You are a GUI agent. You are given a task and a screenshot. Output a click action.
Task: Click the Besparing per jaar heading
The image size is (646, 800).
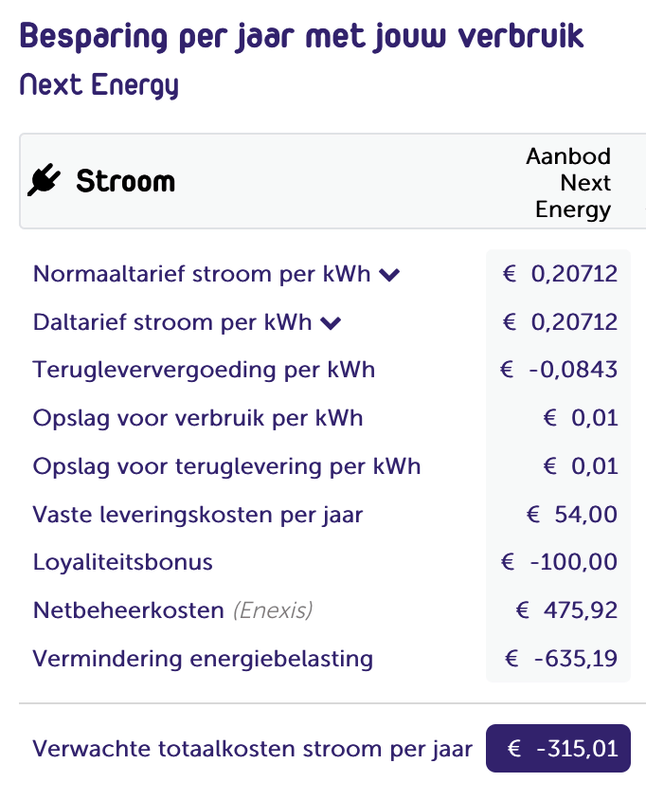point(301,36)
